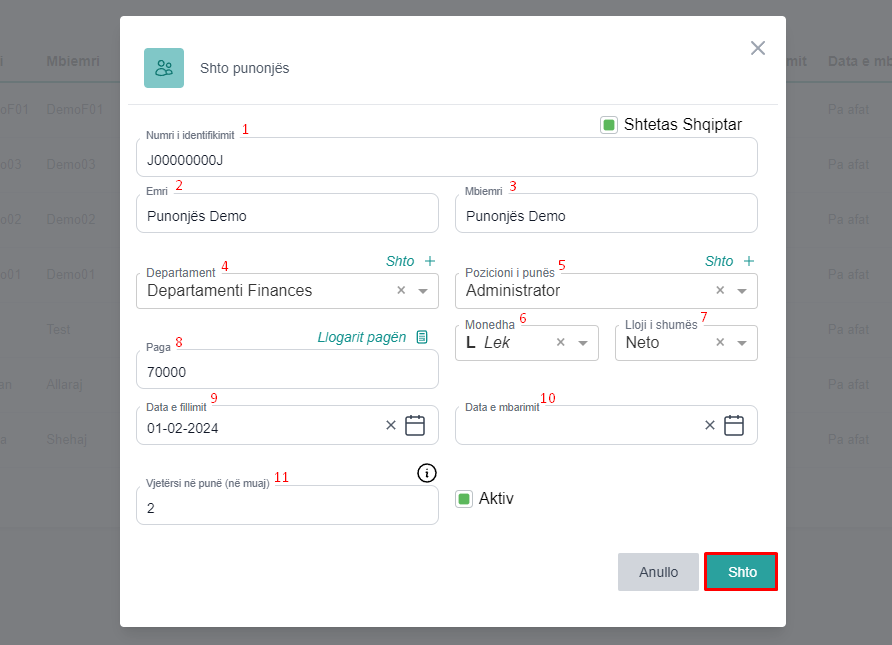This screenshot has height=645, width=892.
Task: Clear the Monedha Lek selection
Action: (561, 343)
